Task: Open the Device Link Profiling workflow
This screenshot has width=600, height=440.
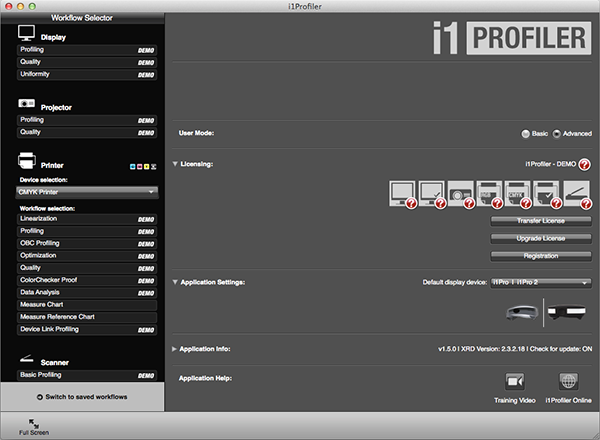Action: coord(87,329)
